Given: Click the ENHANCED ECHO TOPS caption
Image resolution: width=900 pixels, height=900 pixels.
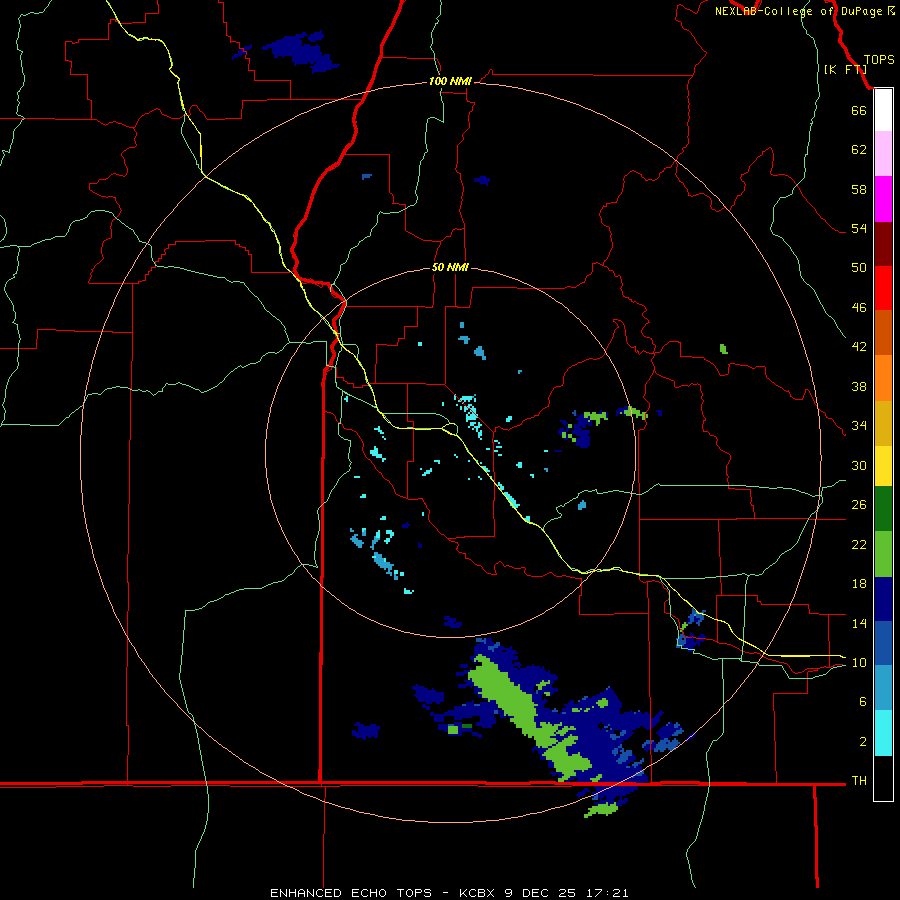Looking at the screenshot, I should (351, 893).
